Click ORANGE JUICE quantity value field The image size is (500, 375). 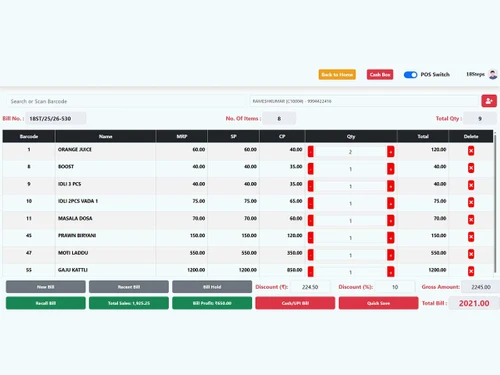pyautogui.click(x=350, y=152)
